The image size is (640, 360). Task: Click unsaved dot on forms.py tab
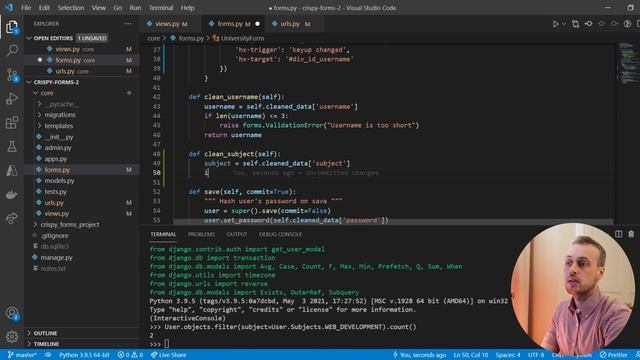[257, 24]
